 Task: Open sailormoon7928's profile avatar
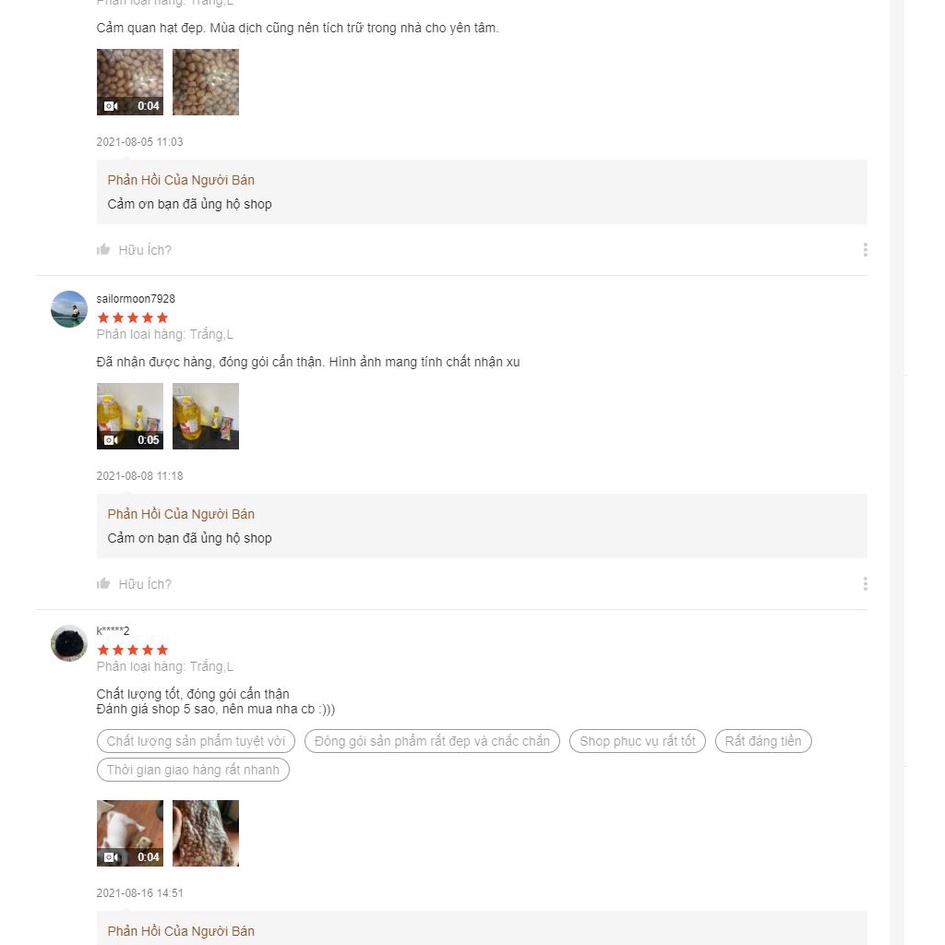tap(69, 309)
